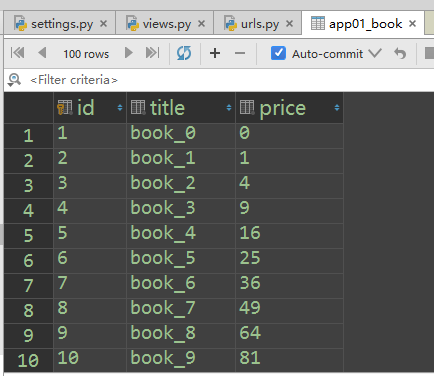Jump to last page of rows
Viewport: 434px width, 376px height.
point(153,53)
